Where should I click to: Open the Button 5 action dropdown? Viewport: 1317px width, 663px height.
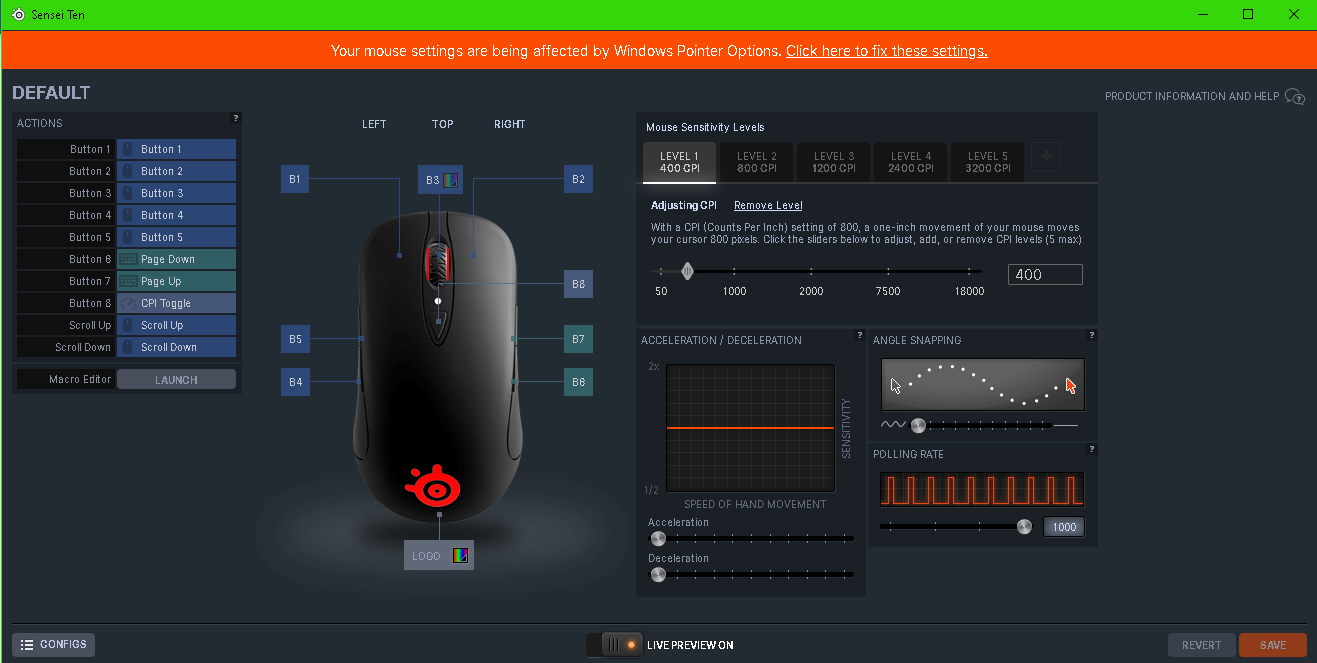[x=176, y=237]
